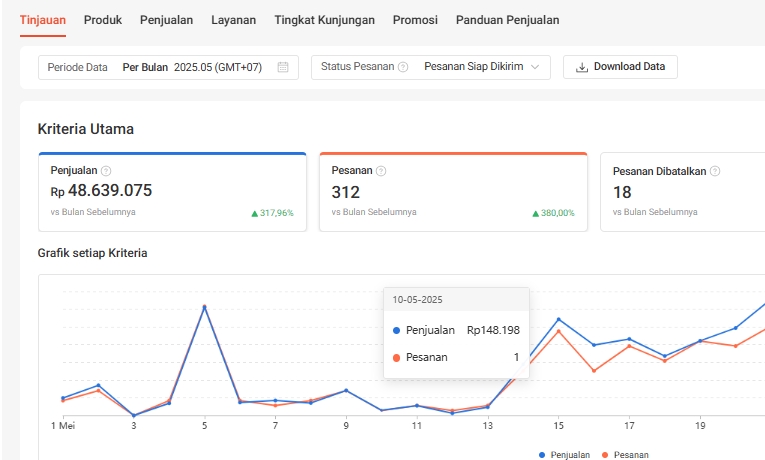
Task: Click info icon beside Pesanan Dibatalkan
Action: tap(714, 171)
